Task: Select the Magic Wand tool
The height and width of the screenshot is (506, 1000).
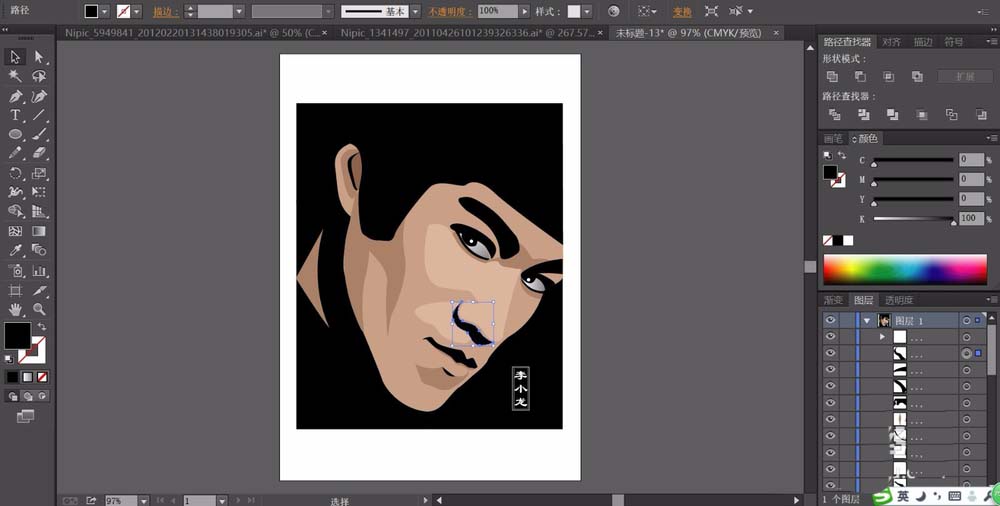Action: 15,77
